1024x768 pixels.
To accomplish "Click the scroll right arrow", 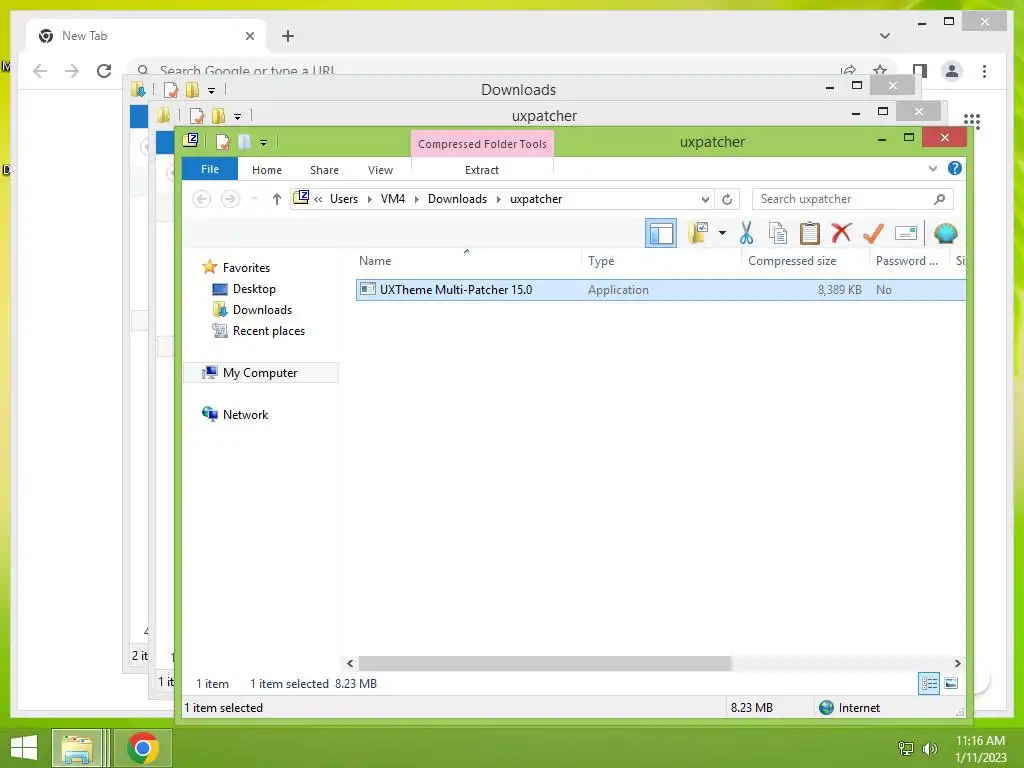I will (x=957, y=664).
